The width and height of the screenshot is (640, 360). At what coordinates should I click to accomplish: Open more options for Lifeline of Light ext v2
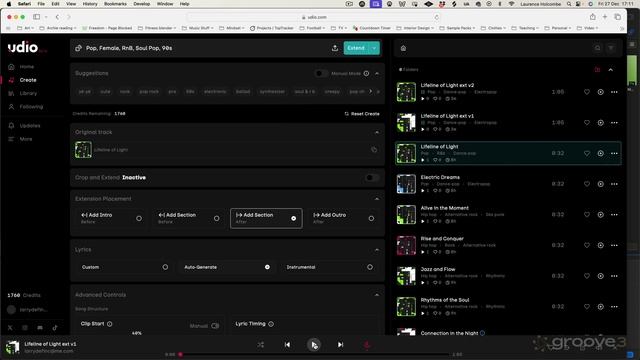[x=614, y=92]
